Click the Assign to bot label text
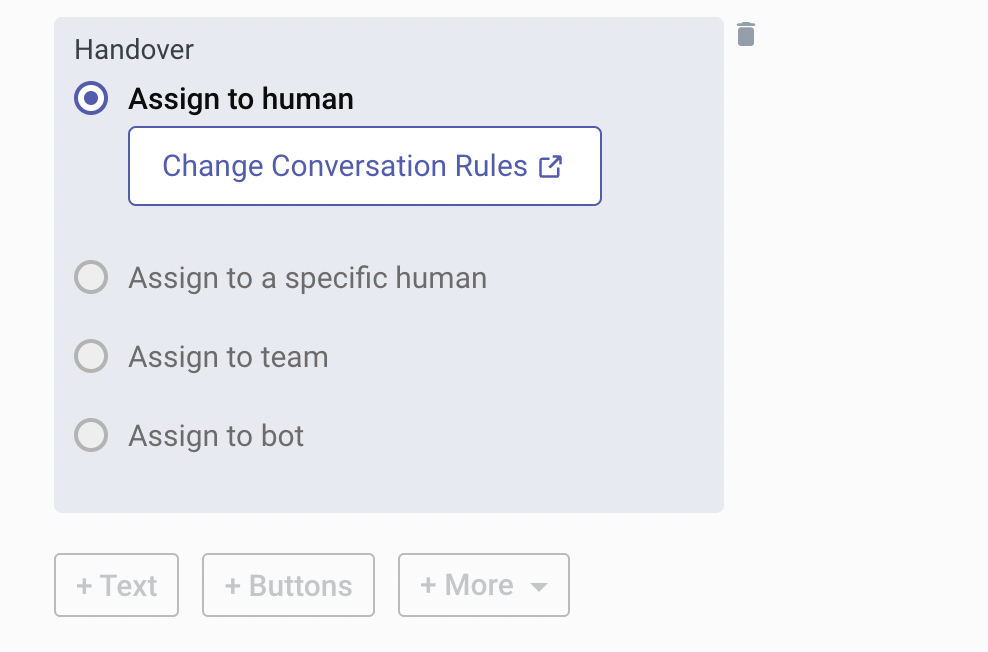The image size is (988, 652). point(216,436)
